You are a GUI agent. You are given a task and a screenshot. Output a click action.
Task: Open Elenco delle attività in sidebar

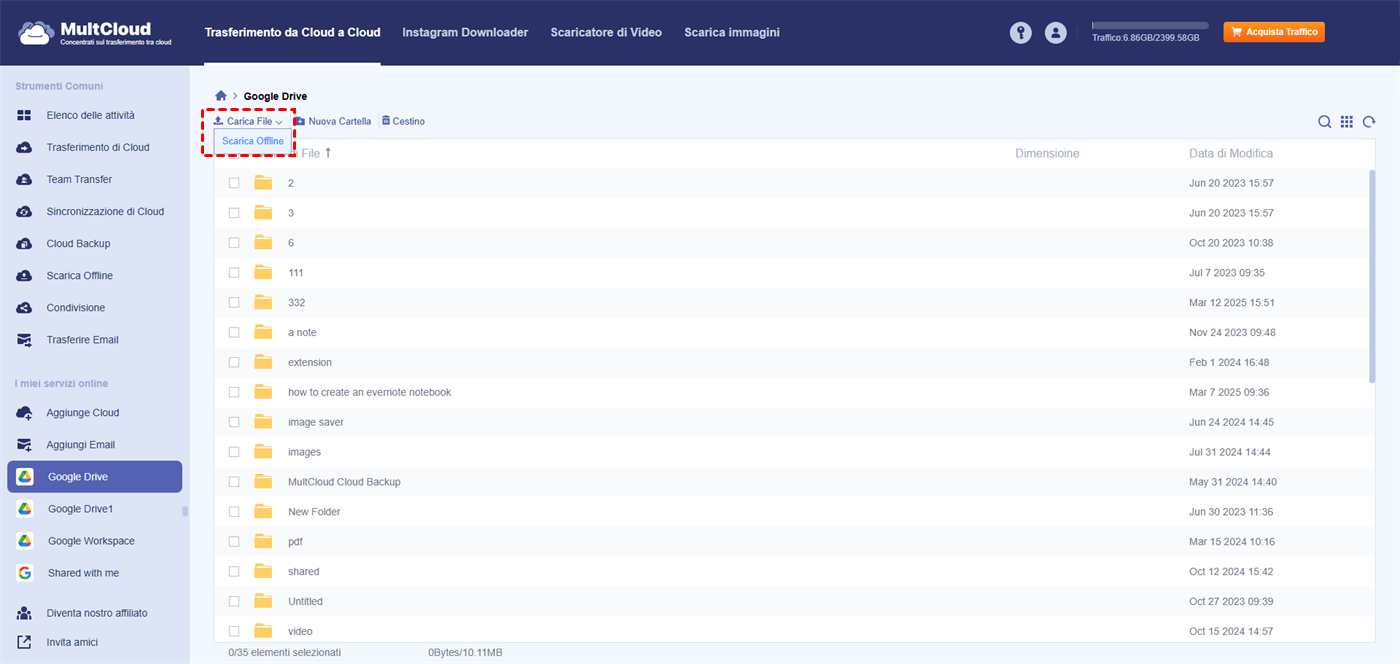pos(90,115)
